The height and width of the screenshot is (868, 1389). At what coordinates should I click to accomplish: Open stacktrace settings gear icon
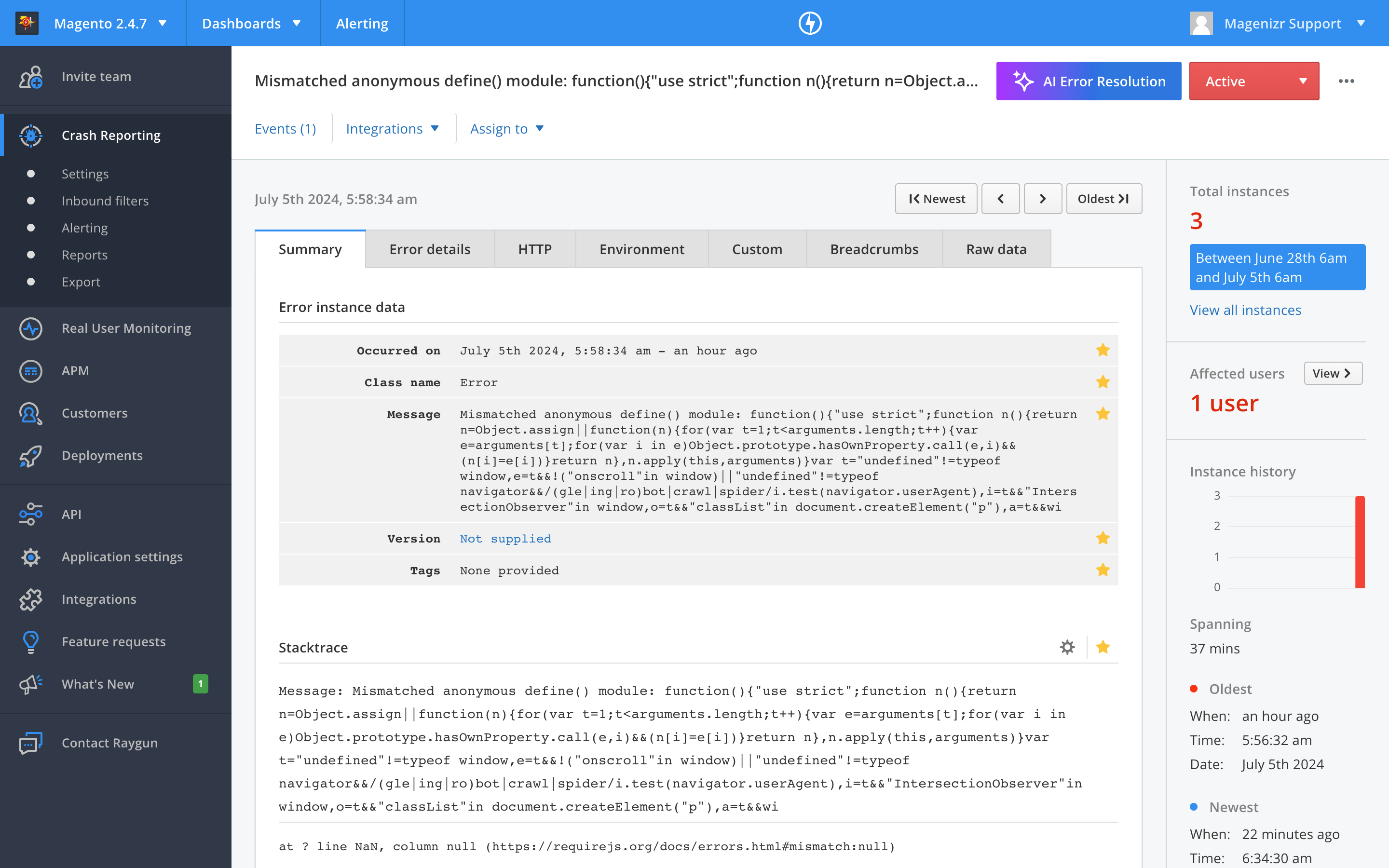tap(1067, 648)
